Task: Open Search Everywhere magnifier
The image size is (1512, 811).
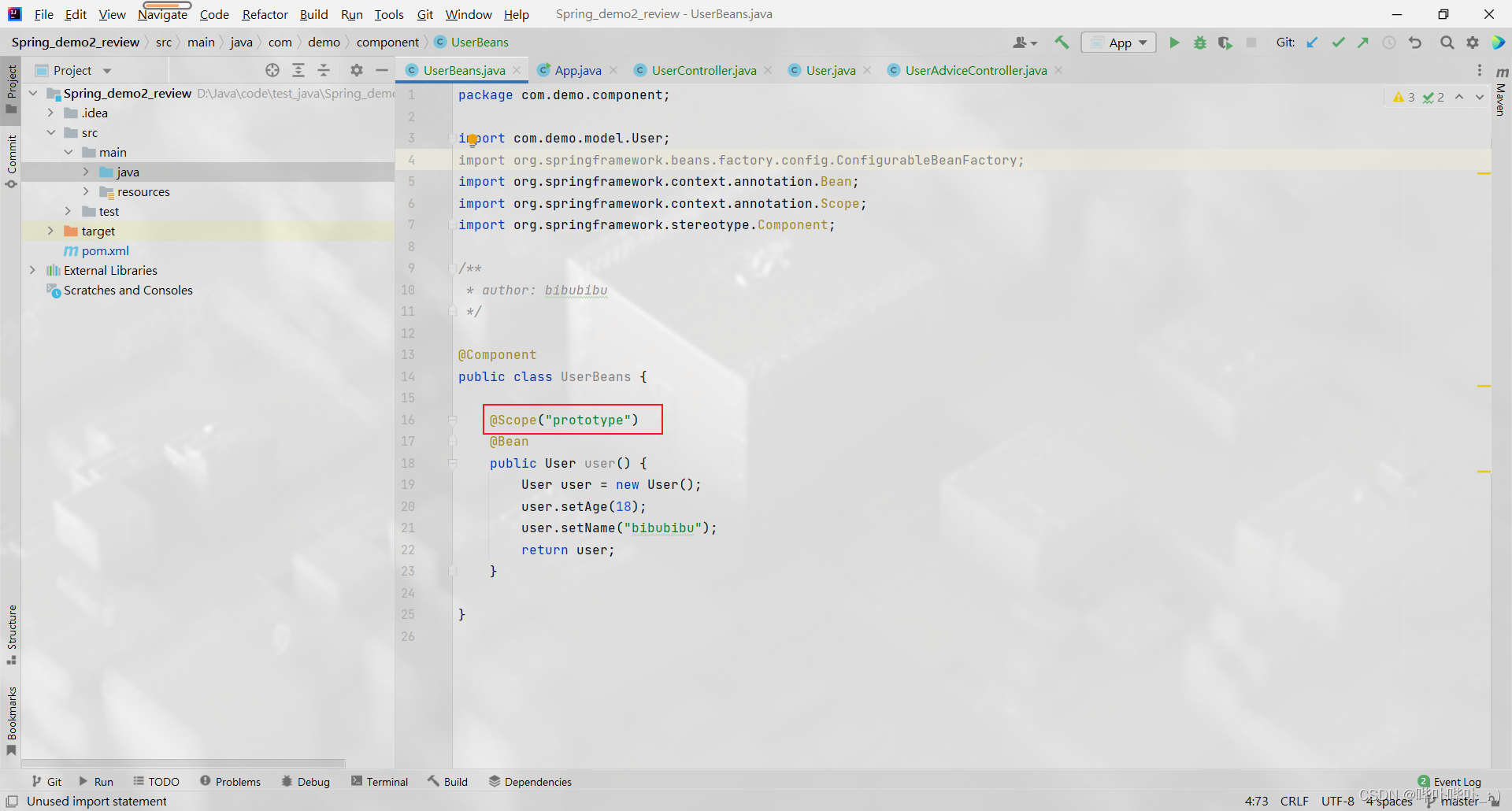Action: (1447, 43)
